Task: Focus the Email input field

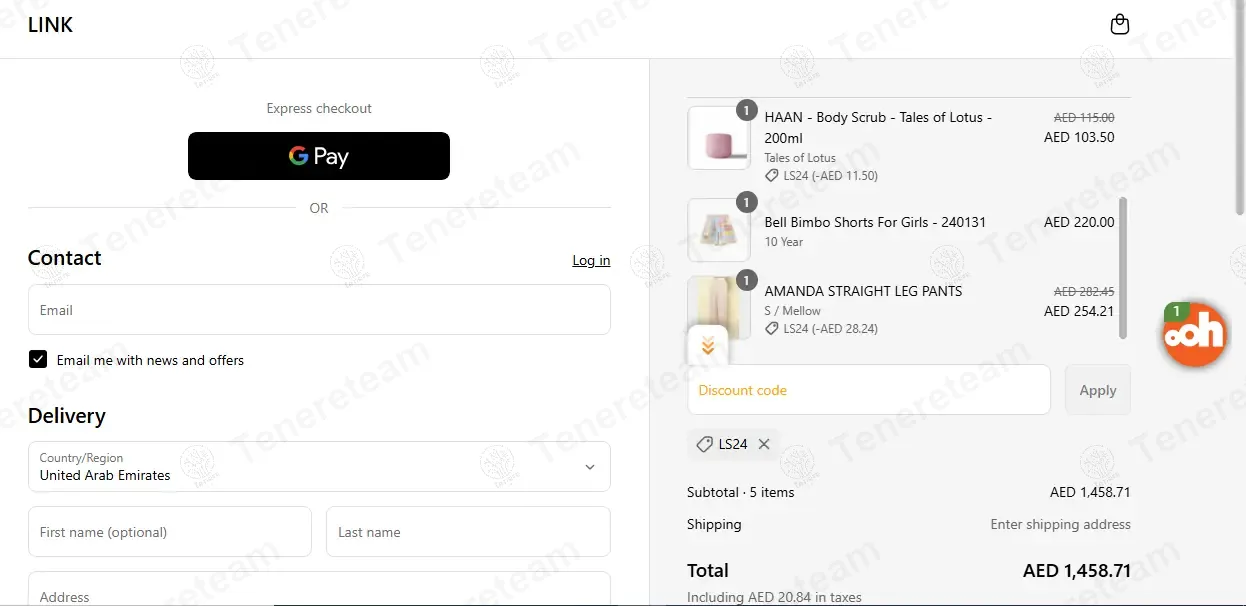Action: [319, 310]
